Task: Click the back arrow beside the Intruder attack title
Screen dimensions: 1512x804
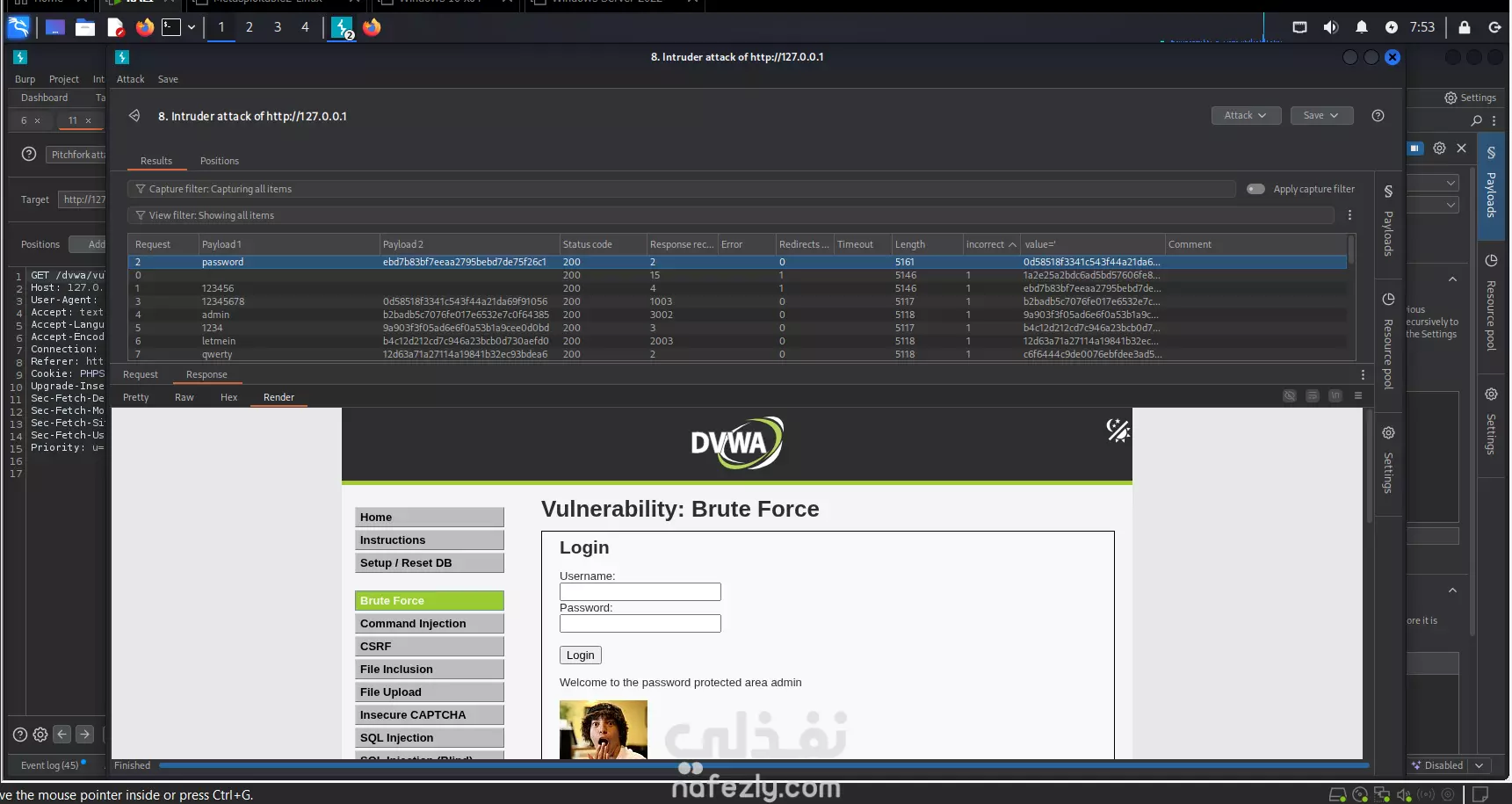Action: tap(134, 116)
